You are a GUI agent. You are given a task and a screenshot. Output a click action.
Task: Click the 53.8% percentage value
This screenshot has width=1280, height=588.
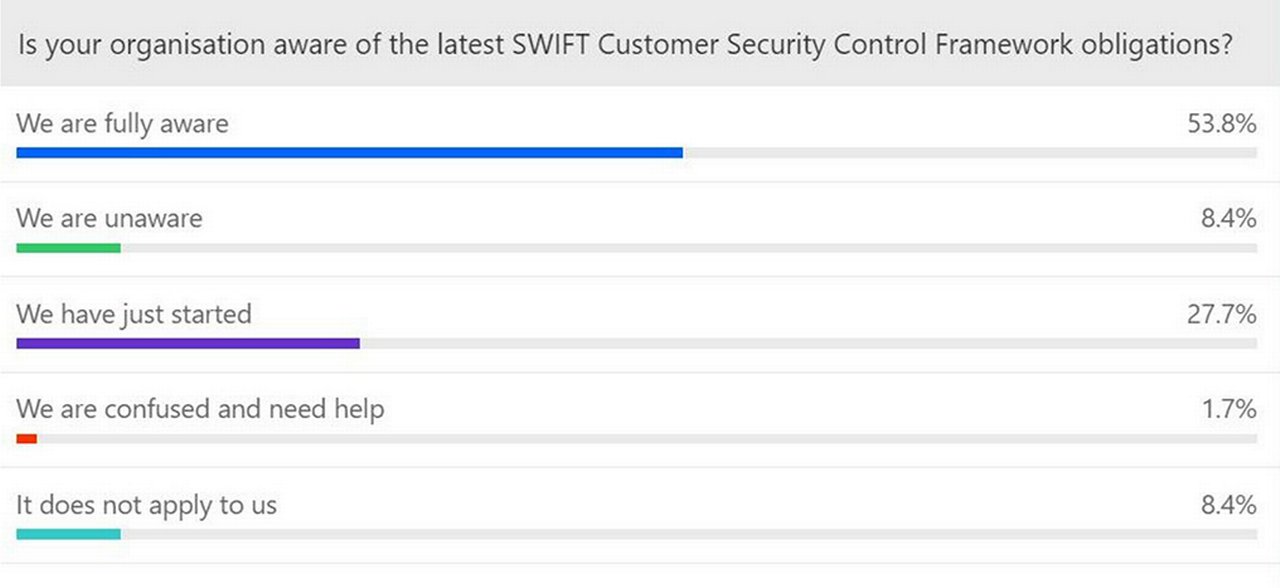1219,124
